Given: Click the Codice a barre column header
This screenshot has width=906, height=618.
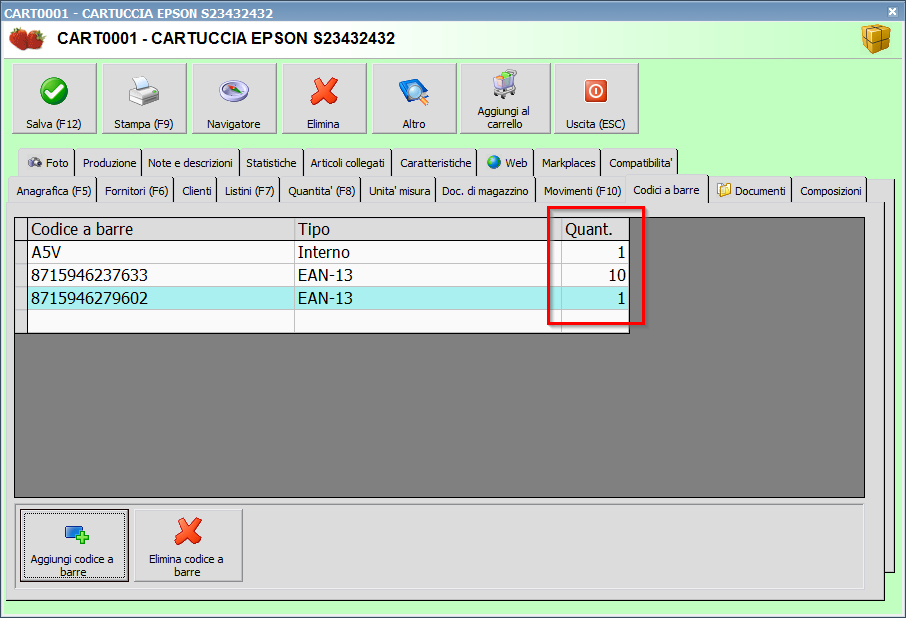Looking at the screenshot, I should [161, 229].
